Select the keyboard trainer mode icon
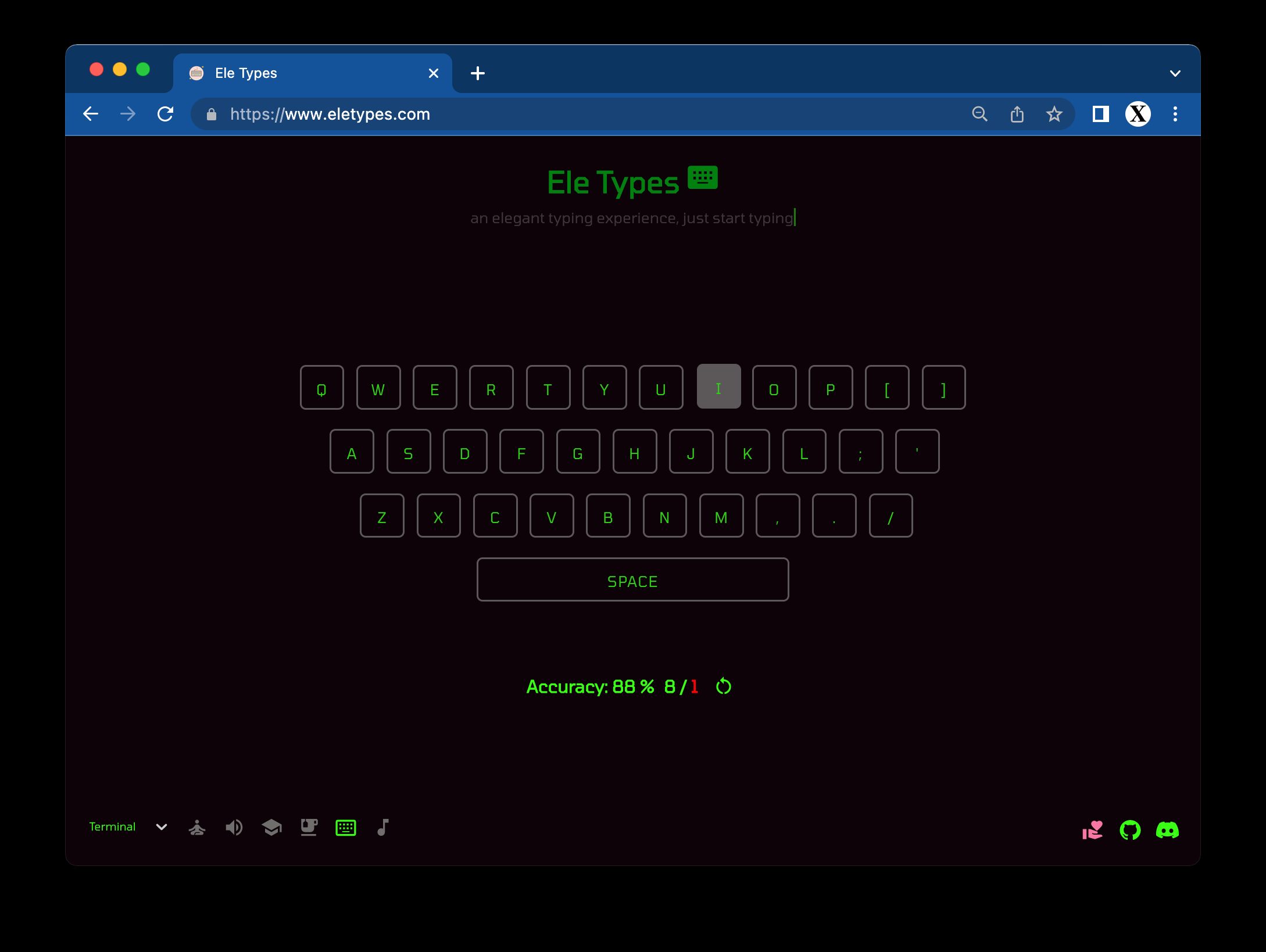Image resolution: width=1266 pixels, height=952 pixels. 346,827
